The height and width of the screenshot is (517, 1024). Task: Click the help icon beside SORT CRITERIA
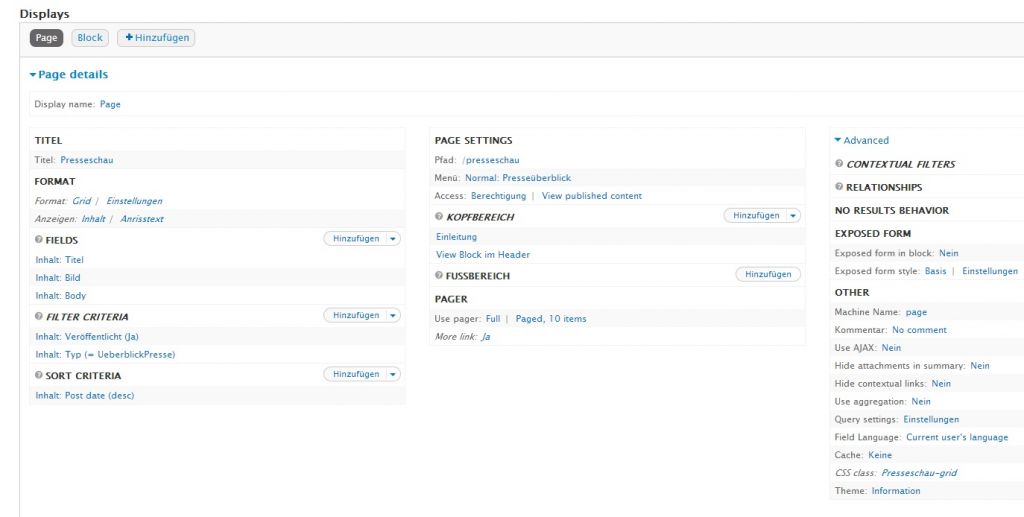click(39, 376)
